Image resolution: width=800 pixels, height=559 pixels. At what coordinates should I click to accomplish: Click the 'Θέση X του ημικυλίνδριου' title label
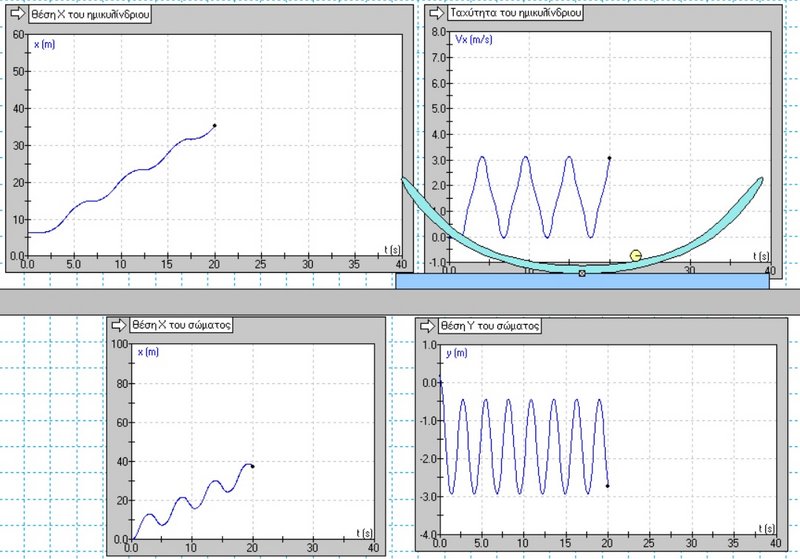tap(90, 14)
